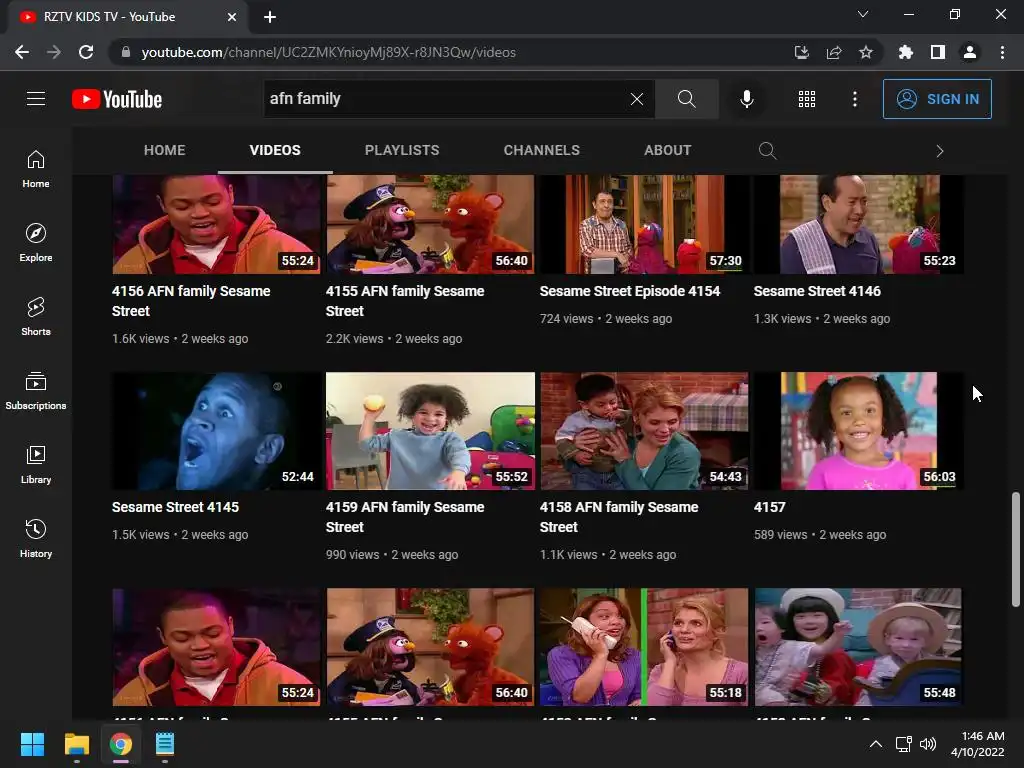Switch to the CHANNELS tab
Viewport: 1024px width, 768px height.
[541, 150]
